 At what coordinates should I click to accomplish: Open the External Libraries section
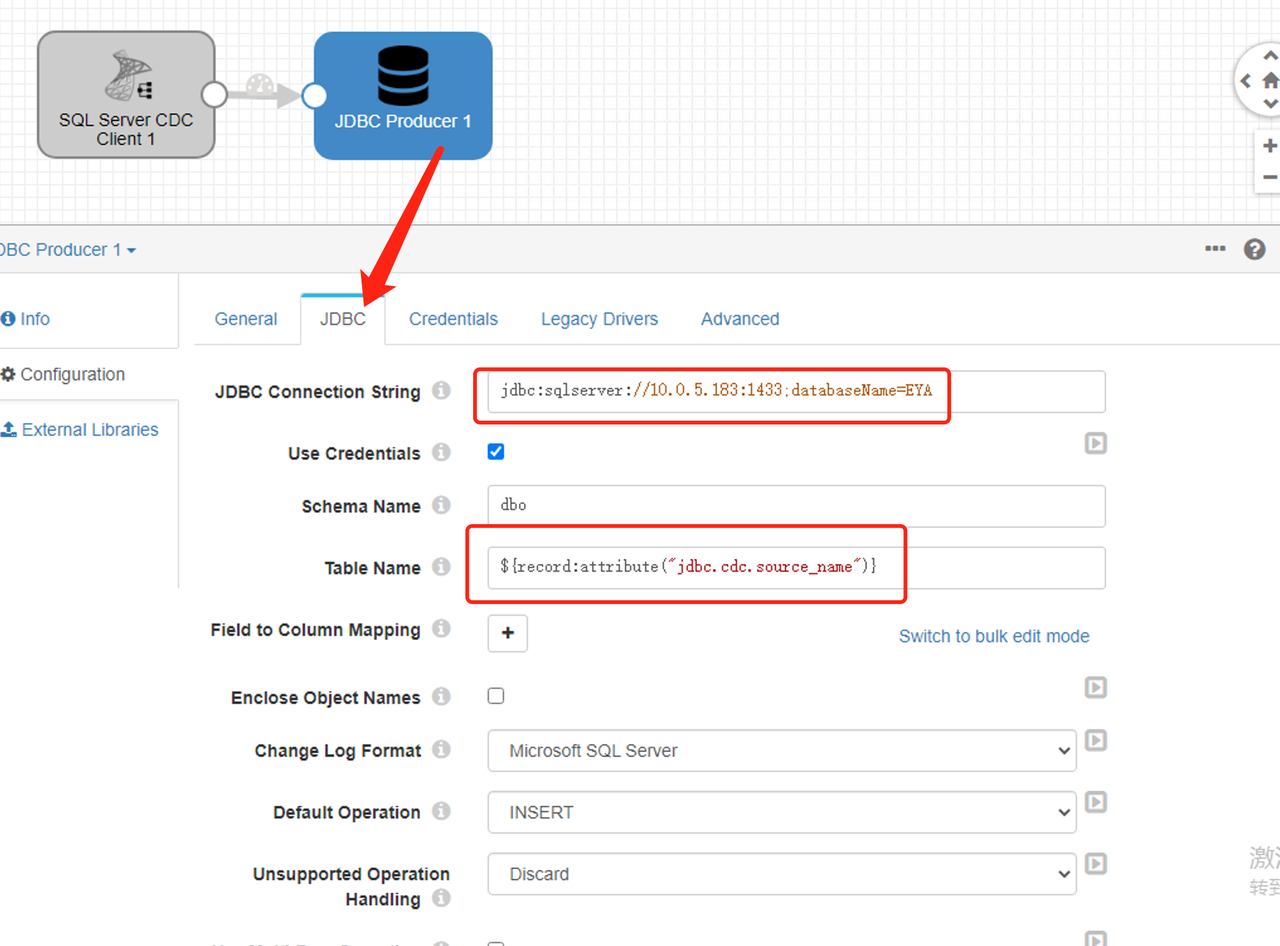tap(89, 430)
